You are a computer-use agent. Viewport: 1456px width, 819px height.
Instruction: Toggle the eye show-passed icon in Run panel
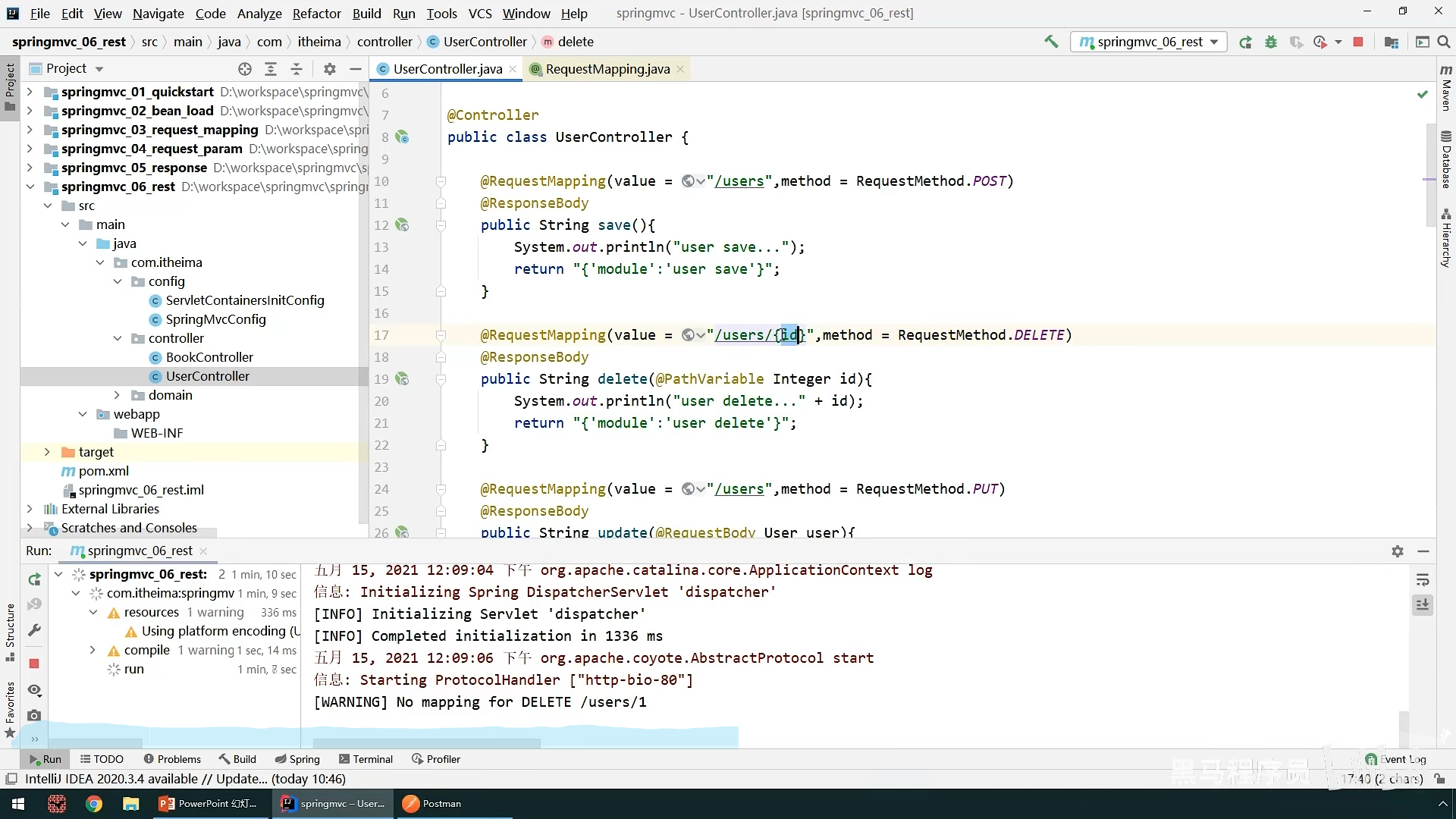coord(34,689)
